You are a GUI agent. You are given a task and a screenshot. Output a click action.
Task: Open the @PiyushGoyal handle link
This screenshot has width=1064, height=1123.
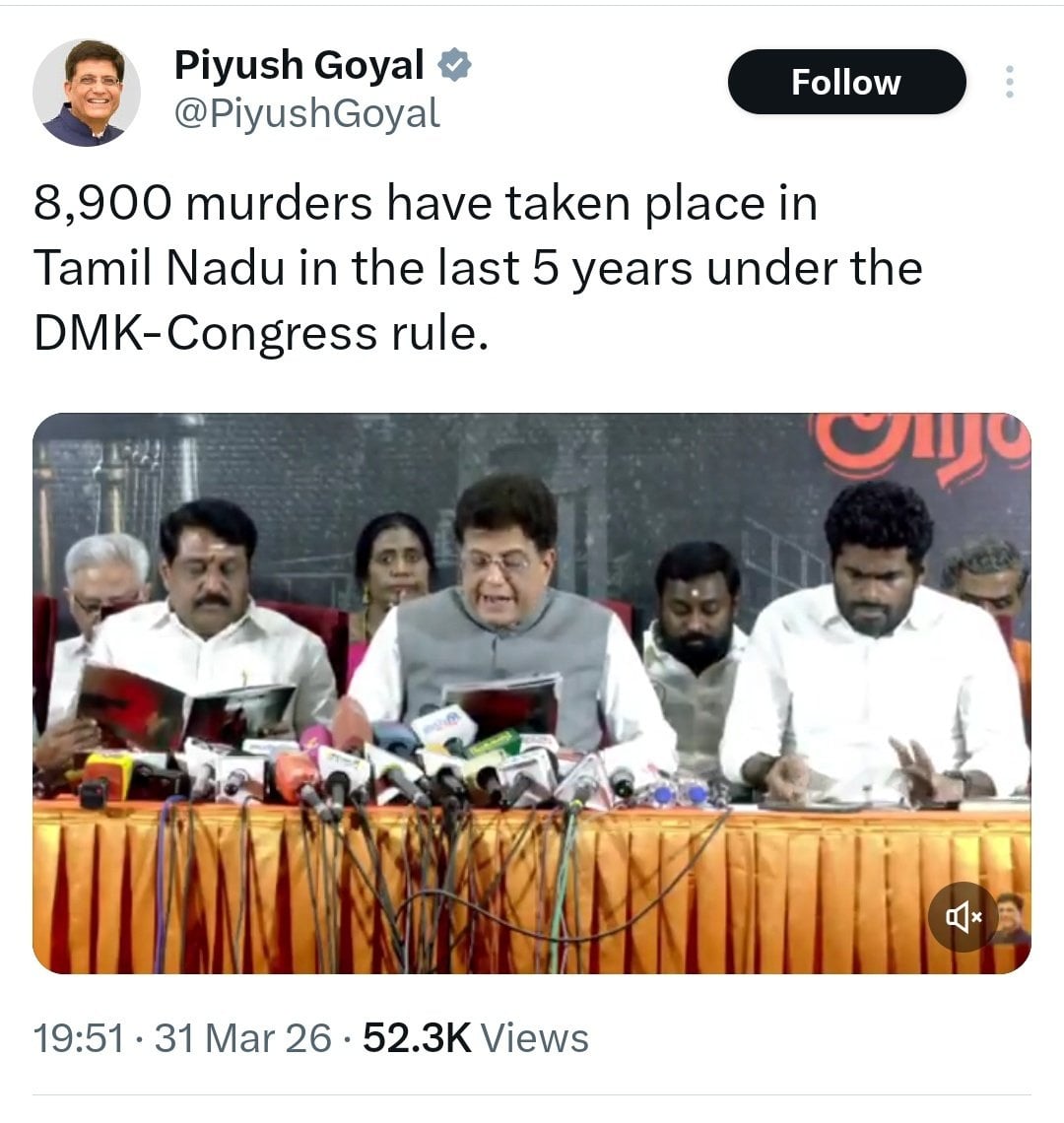pyautogui.click(x=306, y=114)
